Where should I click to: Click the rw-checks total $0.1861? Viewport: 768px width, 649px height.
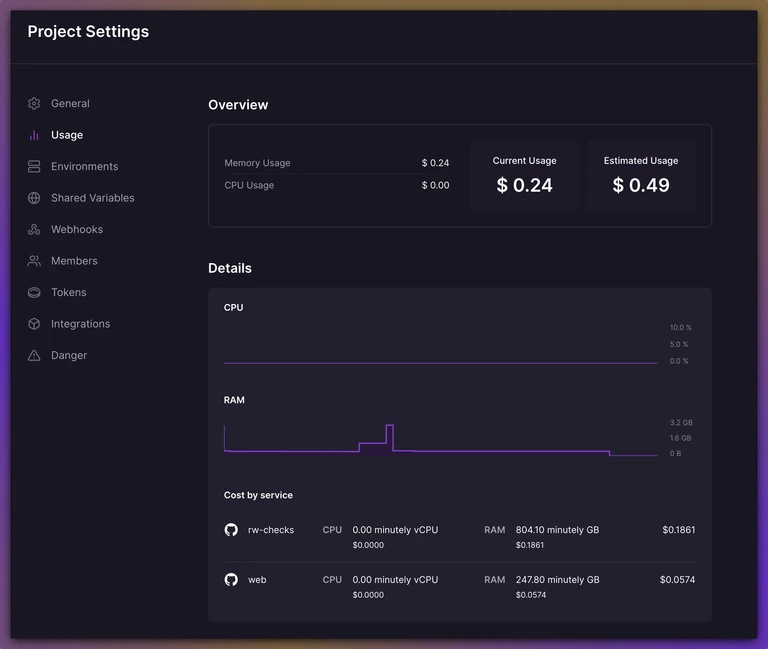[678, 529]
